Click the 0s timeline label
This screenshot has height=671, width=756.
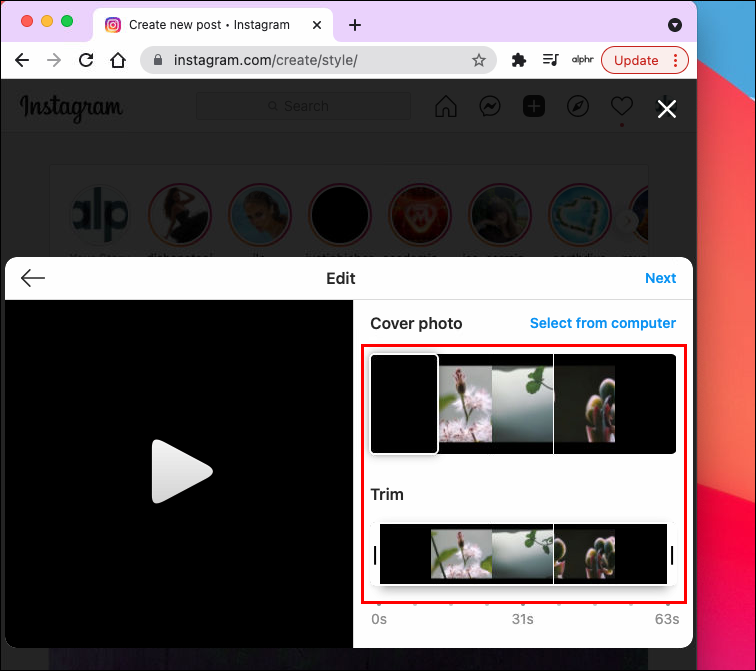[x=379, y=619]
